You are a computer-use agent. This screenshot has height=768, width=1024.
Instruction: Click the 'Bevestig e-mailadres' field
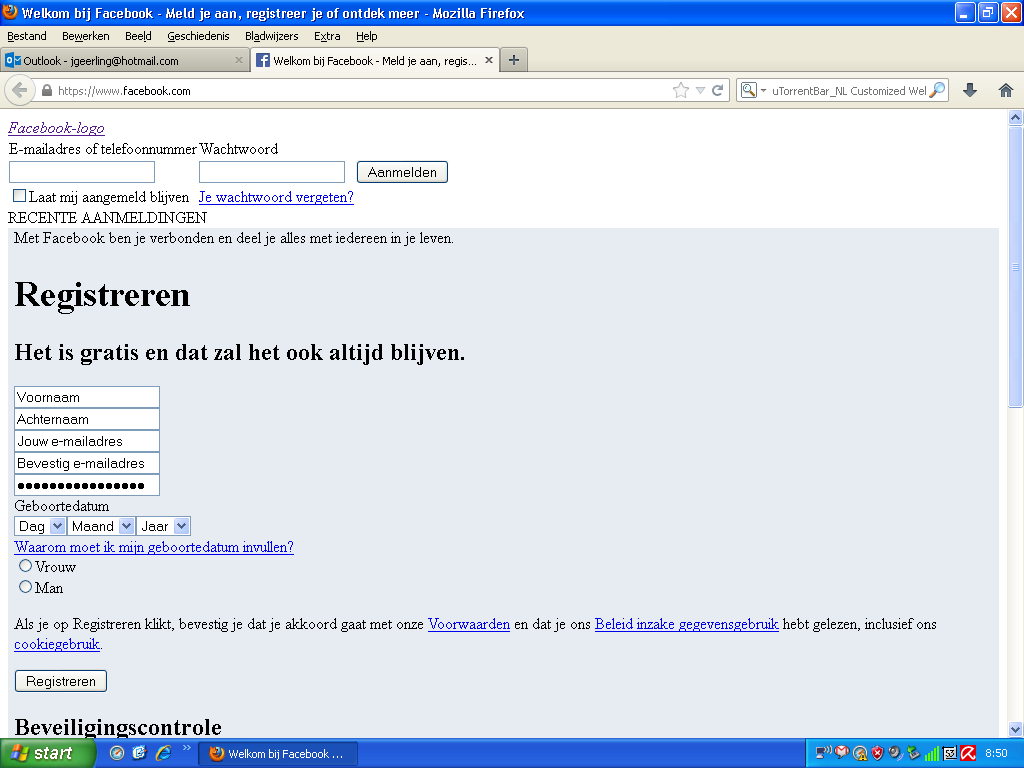pyautogui.click(x=87, y=463)
